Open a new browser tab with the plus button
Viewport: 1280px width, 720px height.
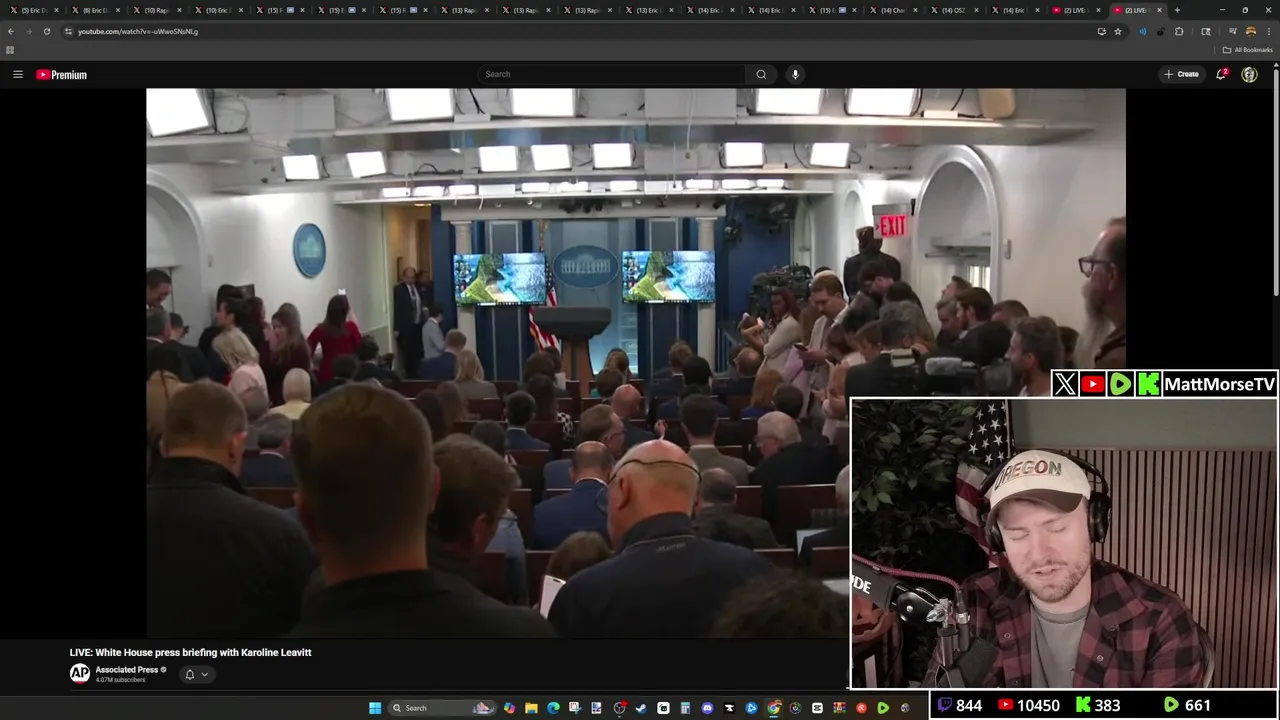pos(1177,10)
